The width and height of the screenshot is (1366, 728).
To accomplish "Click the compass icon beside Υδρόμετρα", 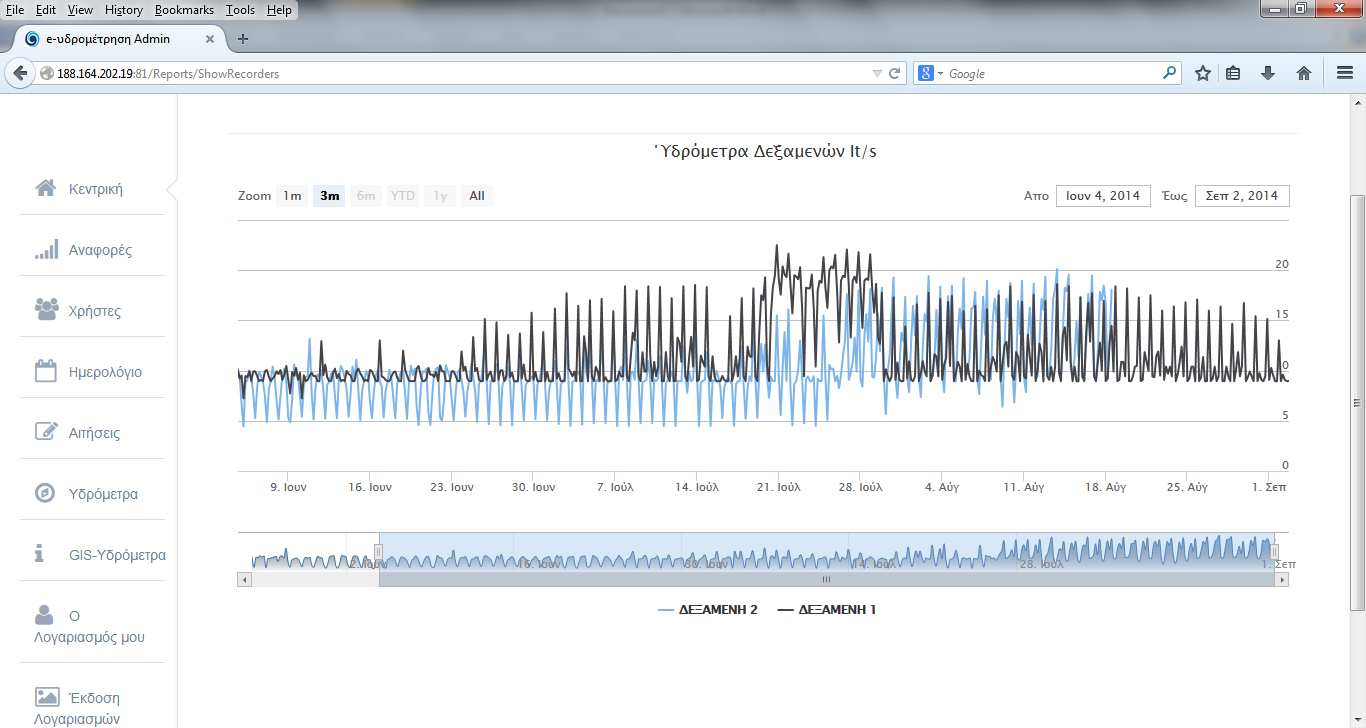I will click(46, 493).
